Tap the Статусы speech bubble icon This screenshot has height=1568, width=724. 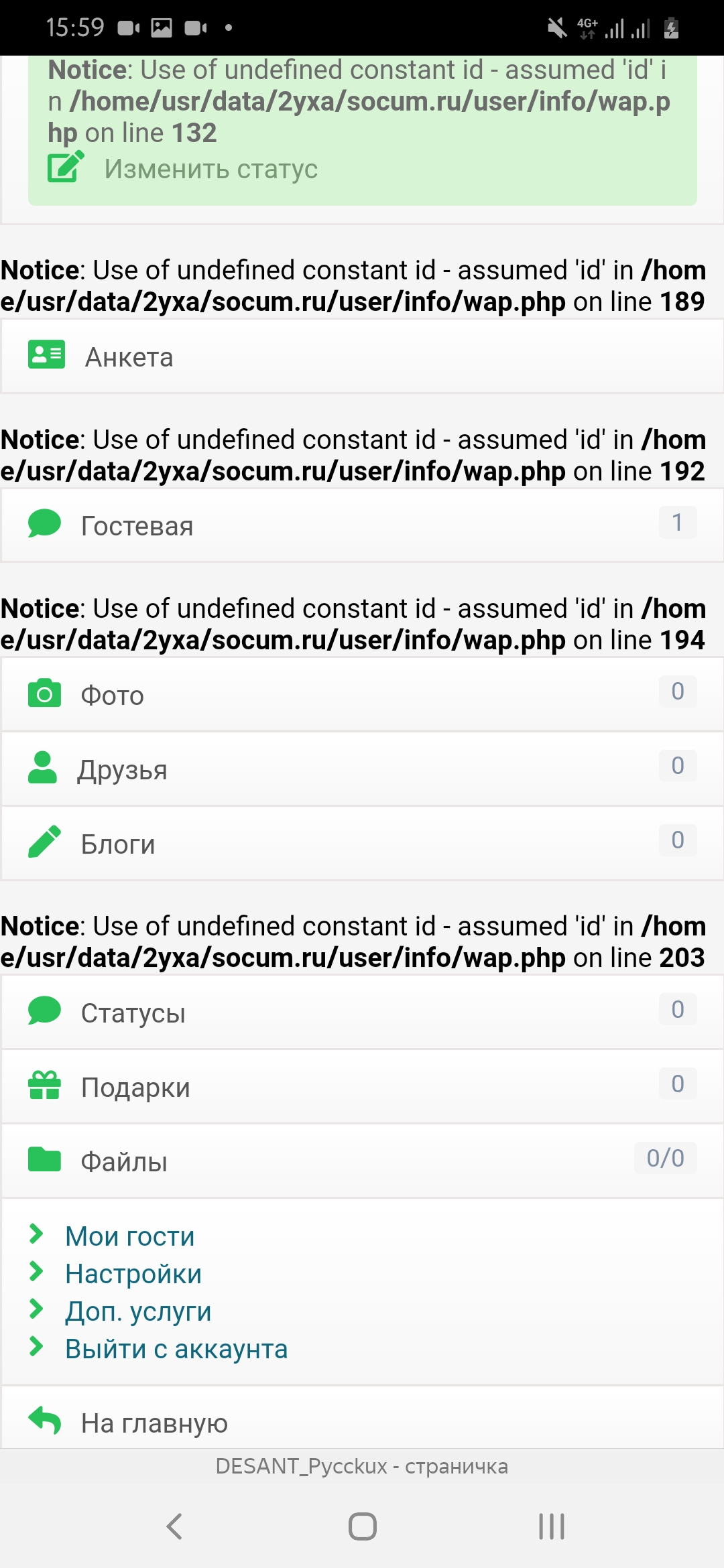(44, 1010)
